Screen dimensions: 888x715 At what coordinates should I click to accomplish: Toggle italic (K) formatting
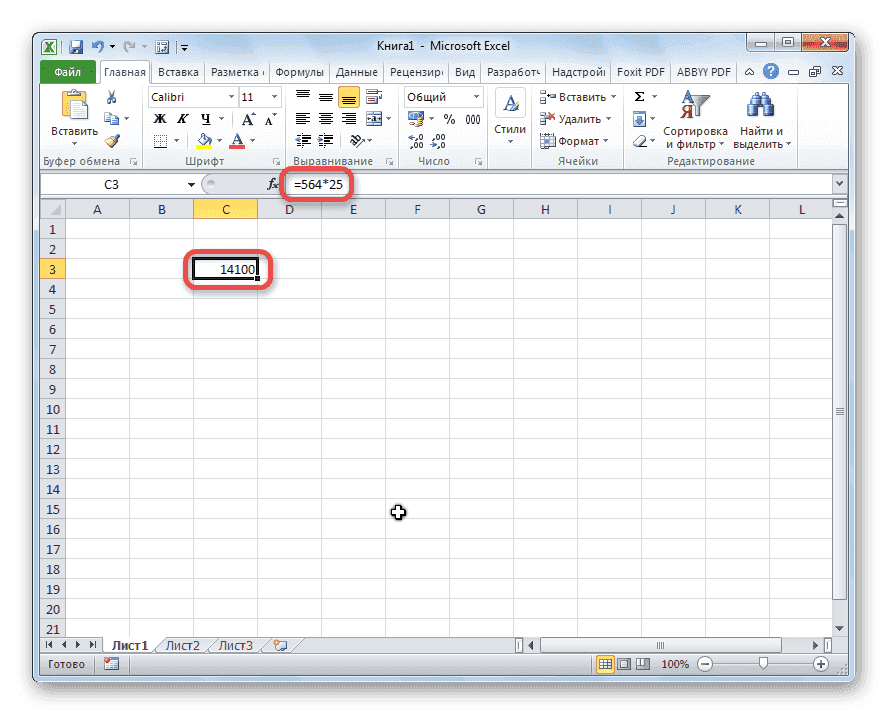click(182, 119)
